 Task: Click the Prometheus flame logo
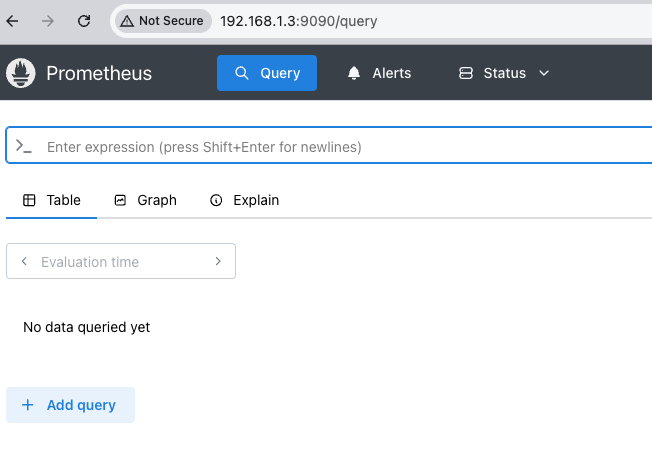21,73
